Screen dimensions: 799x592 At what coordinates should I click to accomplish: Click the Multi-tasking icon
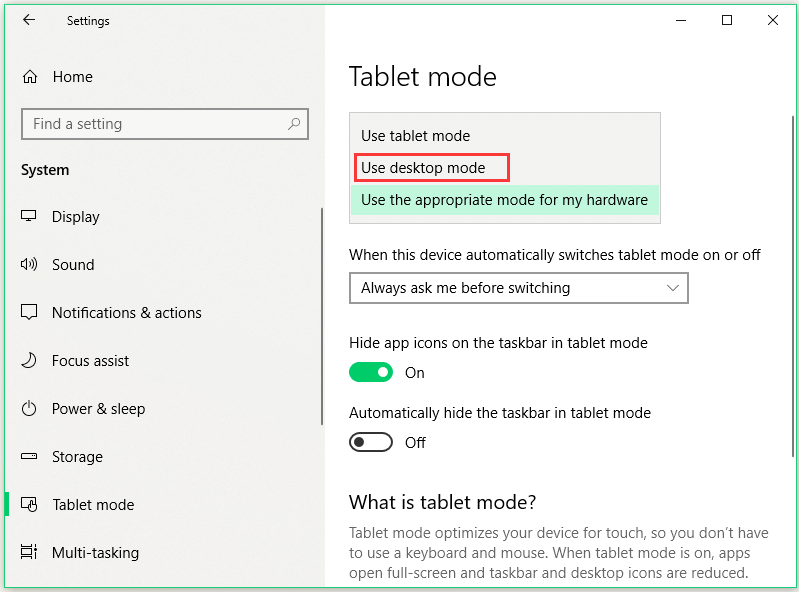(x=29, y=552)
